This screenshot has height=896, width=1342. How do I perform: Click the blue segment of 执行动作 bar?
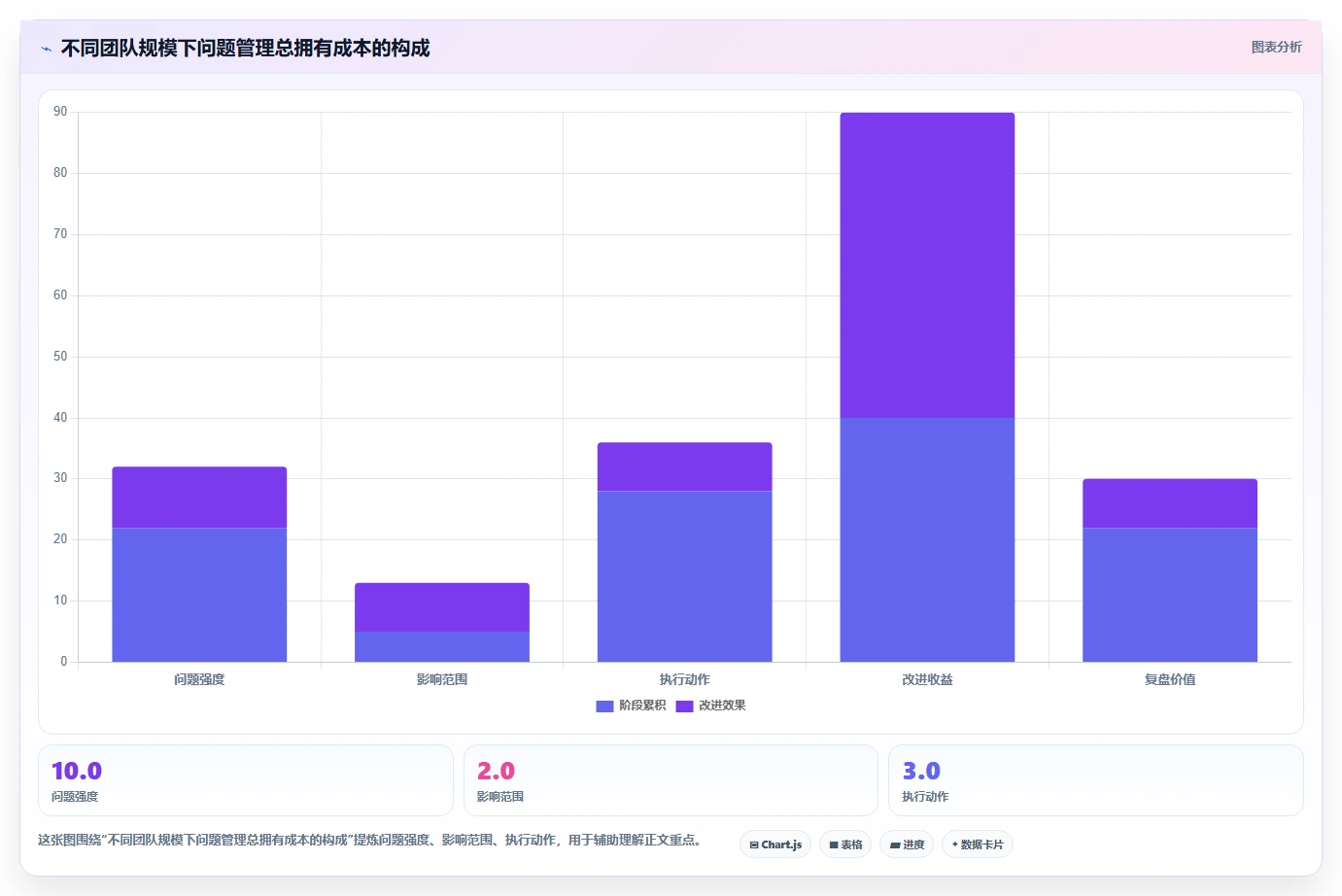click(685, 576)
